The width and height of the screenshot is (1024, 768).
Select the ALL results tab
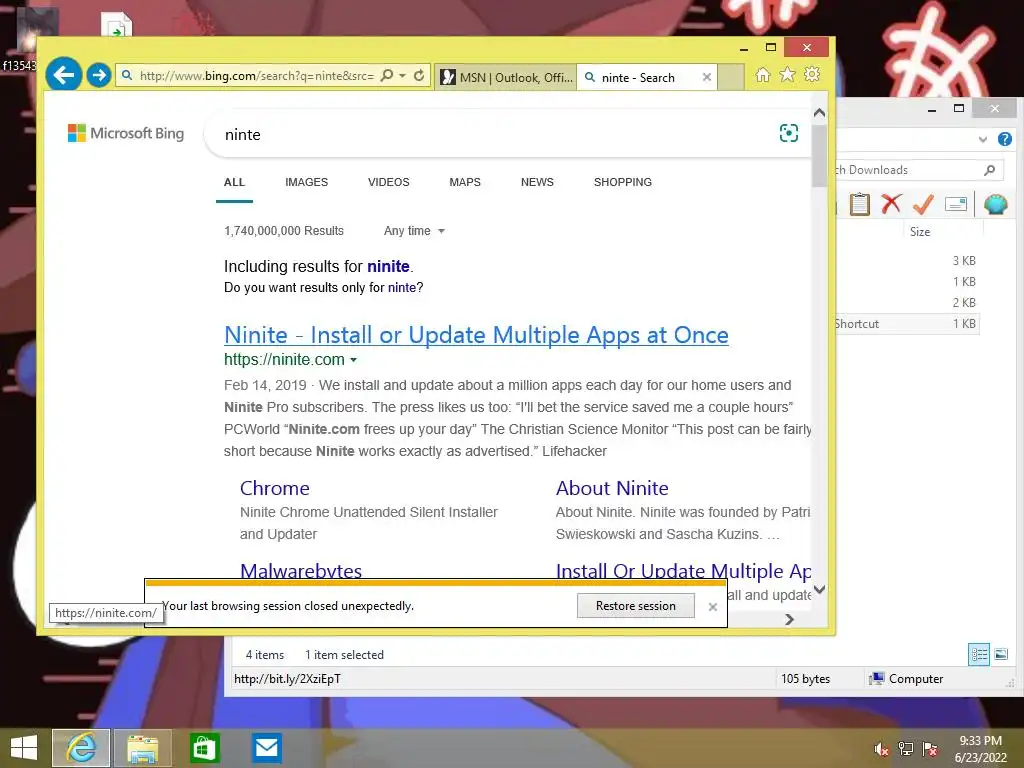[234, 182]
